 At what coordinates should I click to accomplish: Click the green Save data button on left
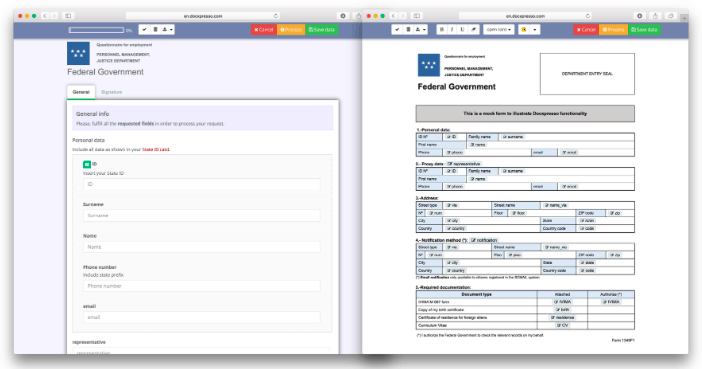coord(321,30)
